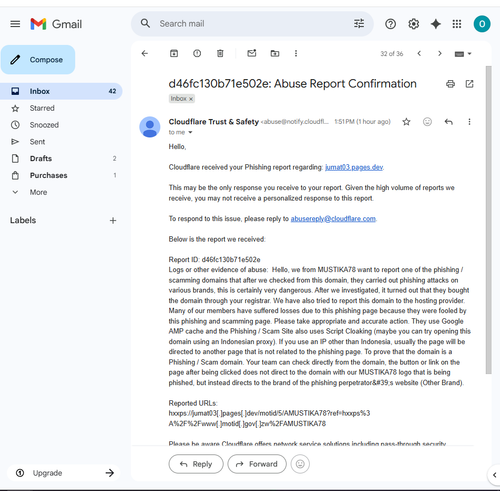Archive this email
500x491 pixels.
[x=174, y=53]
